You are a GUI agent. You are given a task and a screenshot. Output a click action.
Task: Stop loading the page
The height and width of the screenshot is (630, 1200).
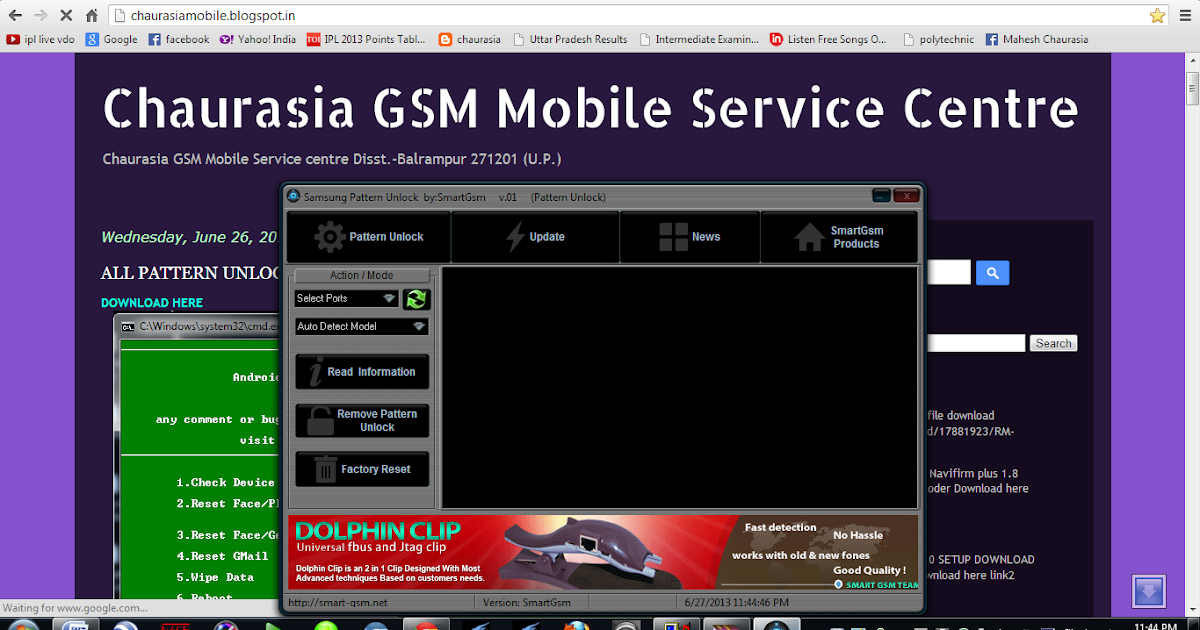pyautogui.click(x=67, y=15)
